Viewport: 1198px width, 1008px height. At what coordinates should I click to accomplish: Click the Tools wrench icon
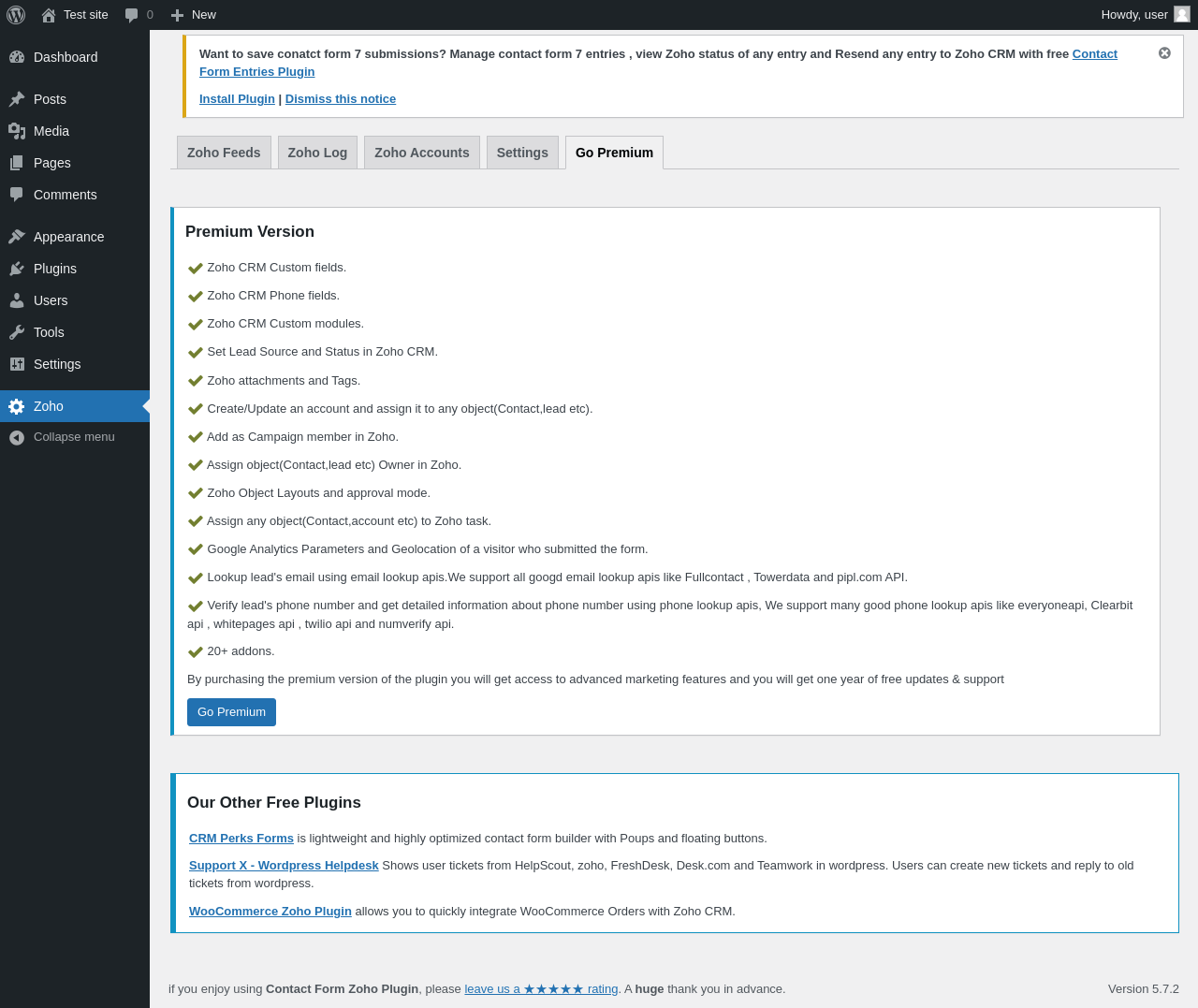[x=17, y=332]
